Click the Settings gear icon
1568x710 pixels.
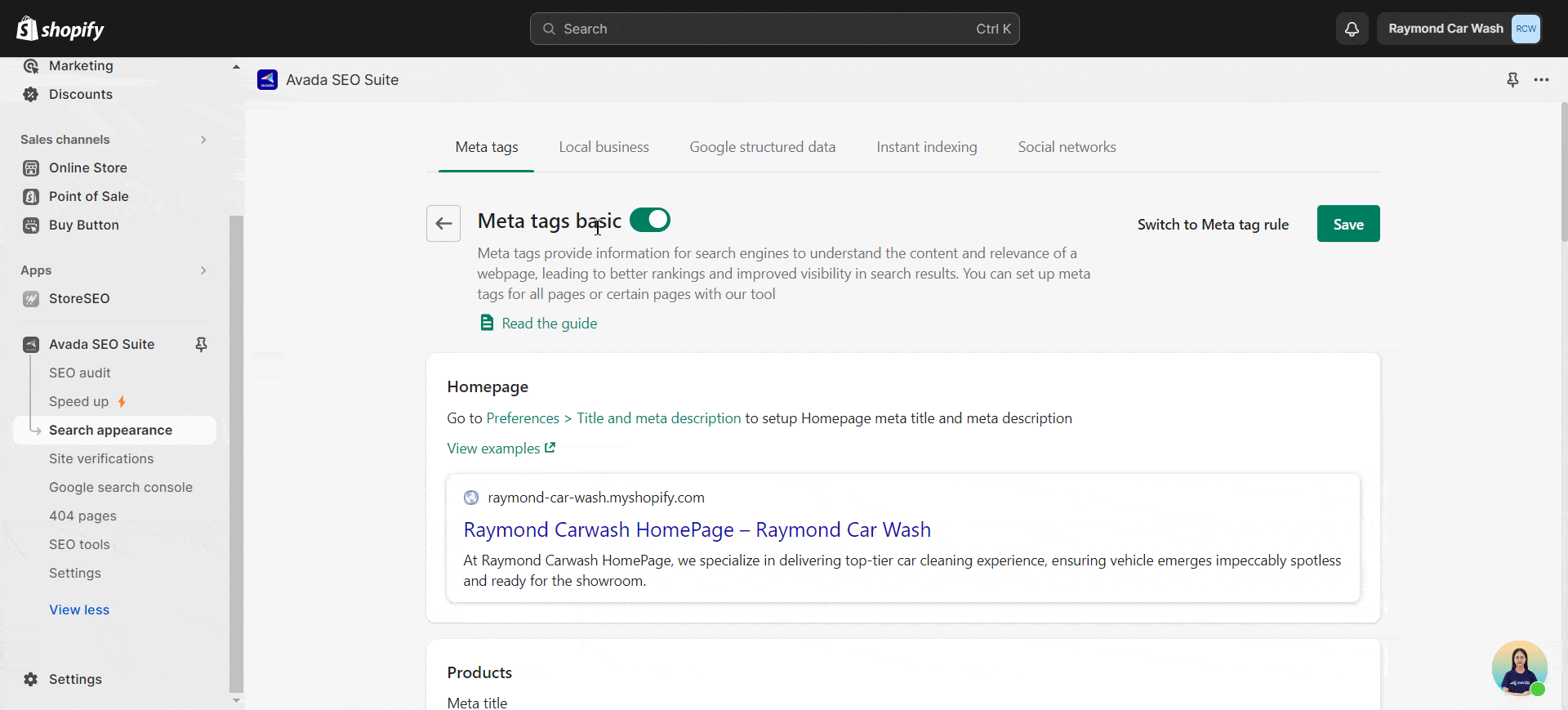pyautogui.click(x=31, y=679)
